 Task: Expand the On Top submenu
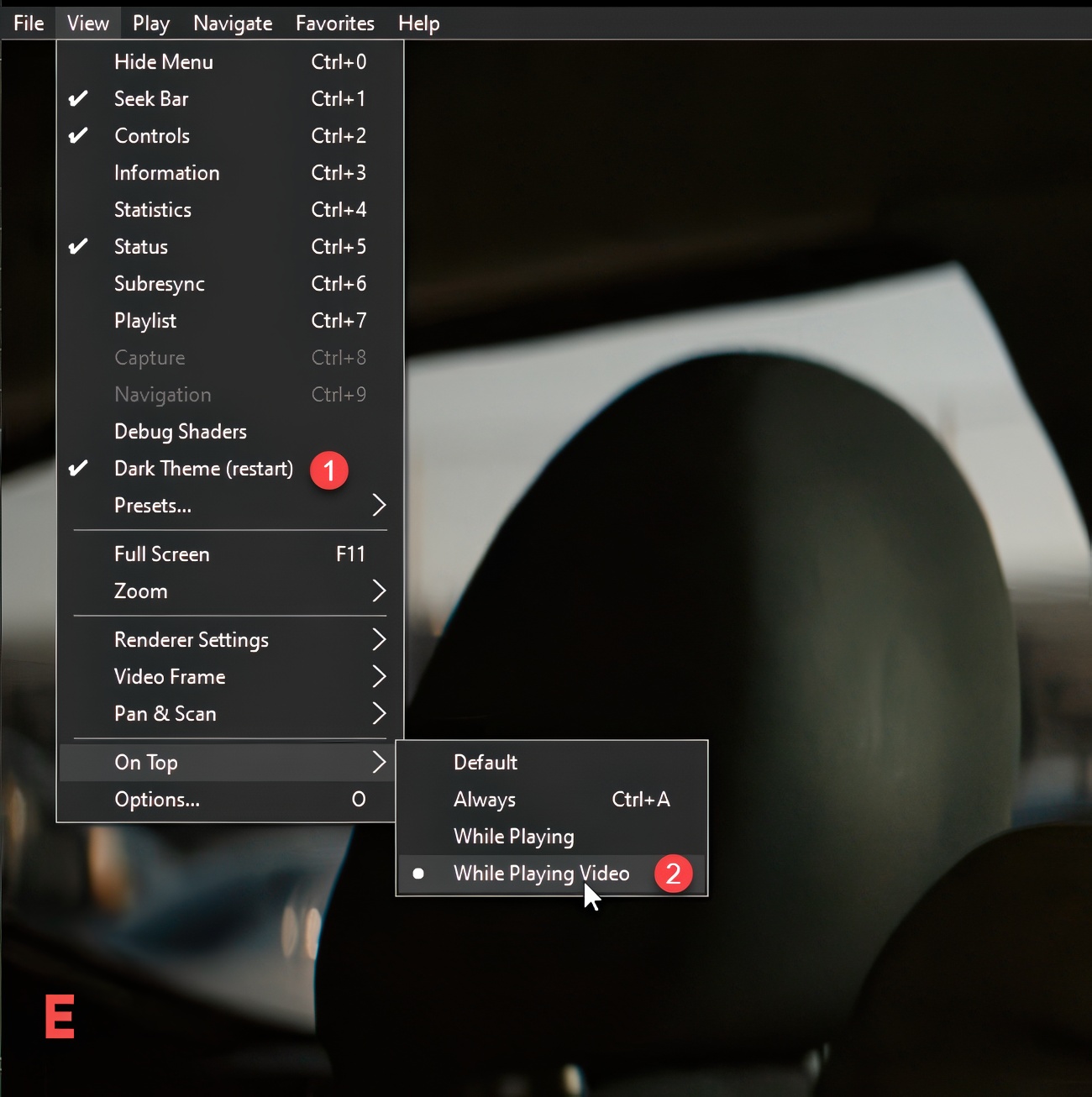[228, 763]
